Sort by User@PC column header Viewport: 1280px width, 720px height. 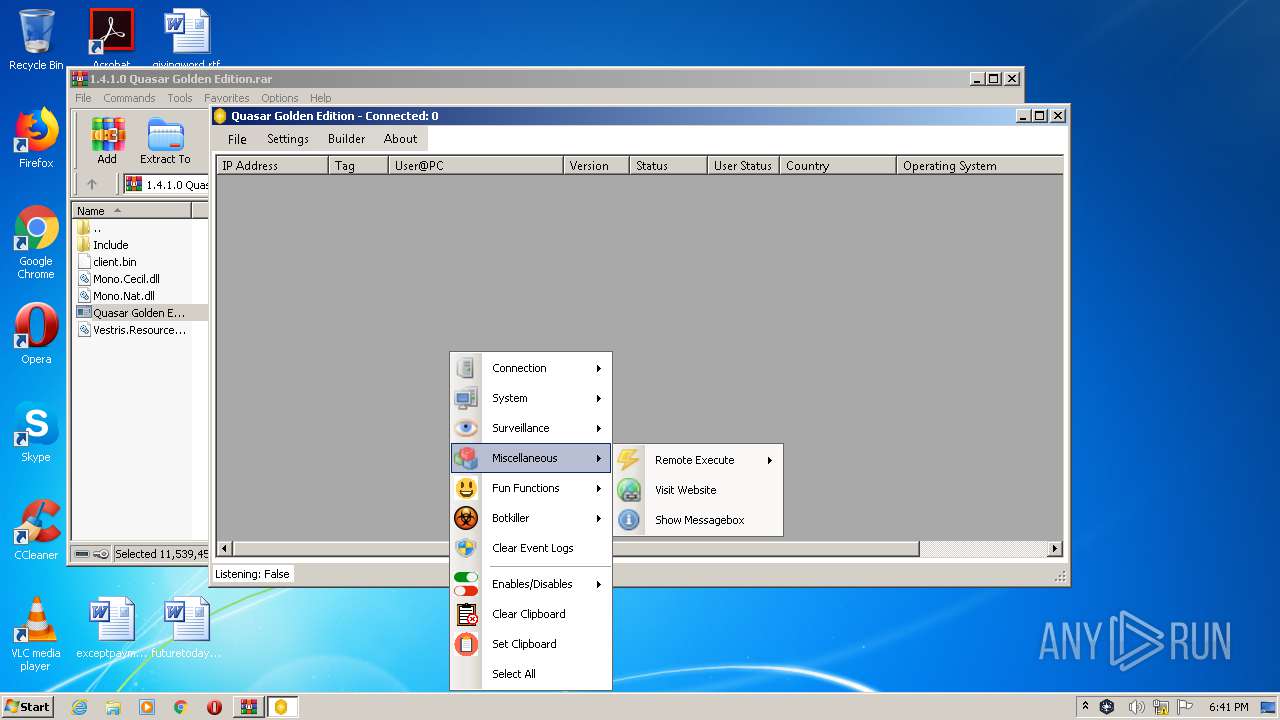point(475,166)
